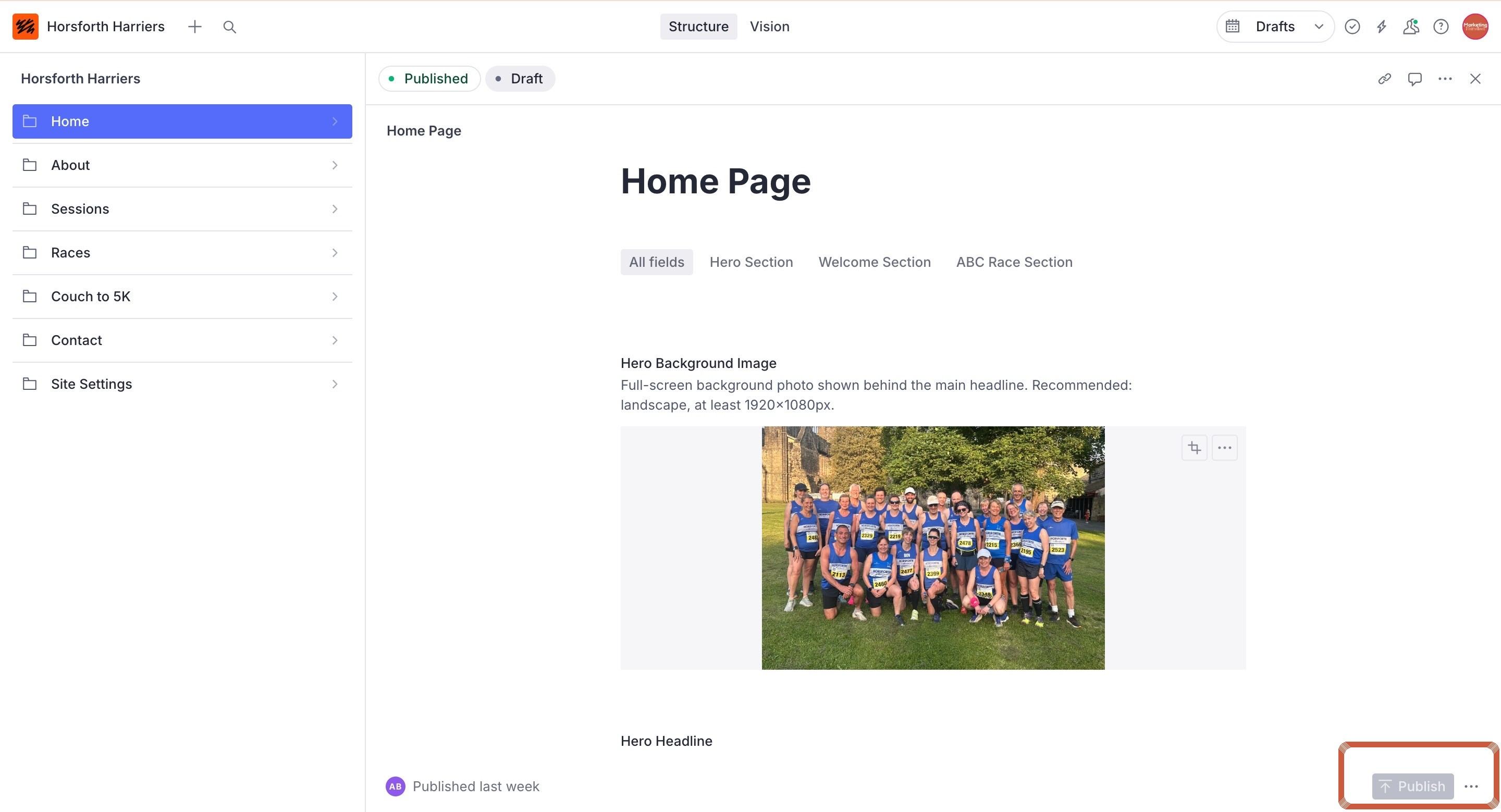The width and height of the screenshot is (1501, 812).
Task: Close the document pane with X
Action: pyautogui.click(x=1475, y=79)
